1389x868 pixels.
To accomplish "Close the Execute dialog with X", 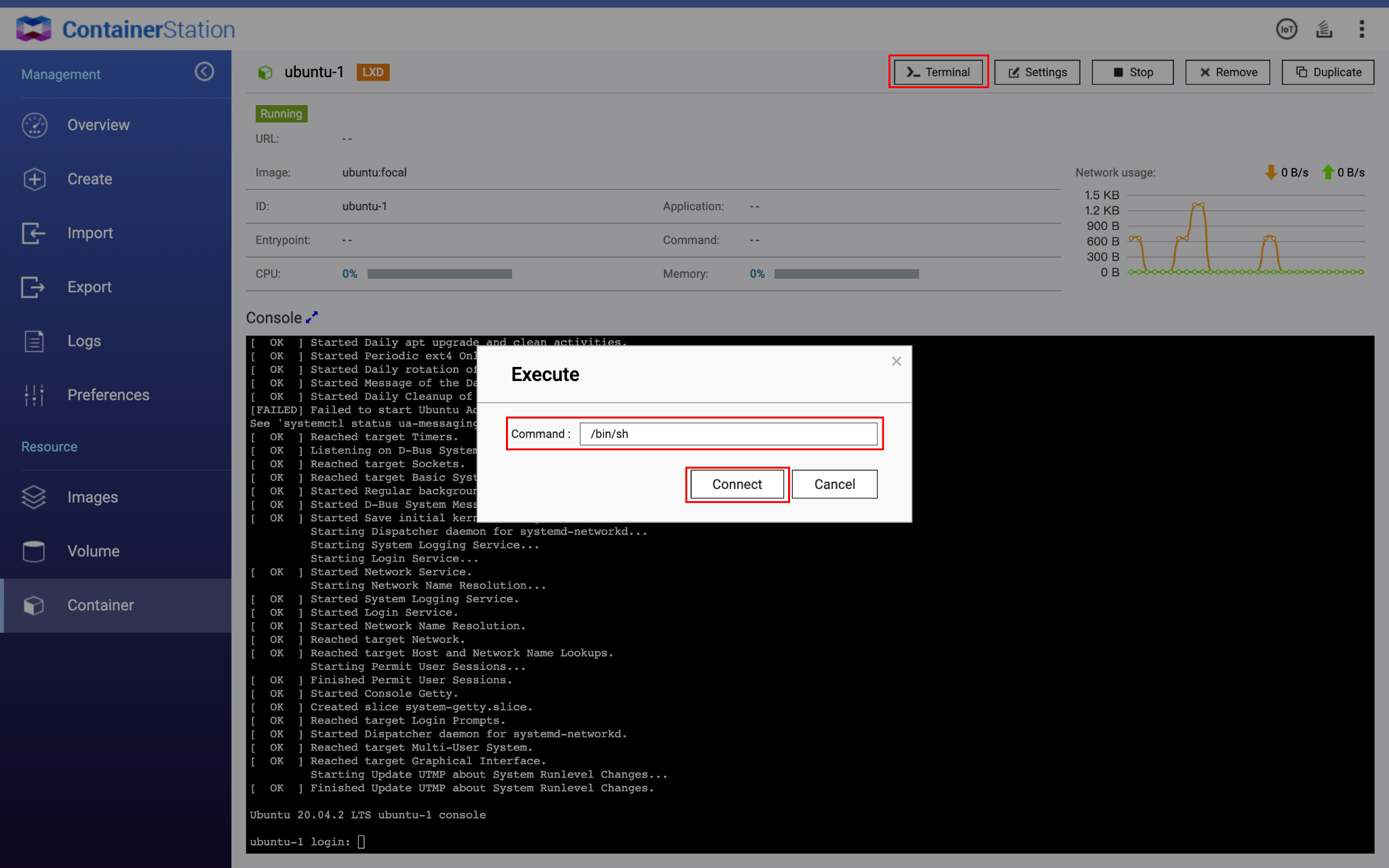I will (896, 361).
